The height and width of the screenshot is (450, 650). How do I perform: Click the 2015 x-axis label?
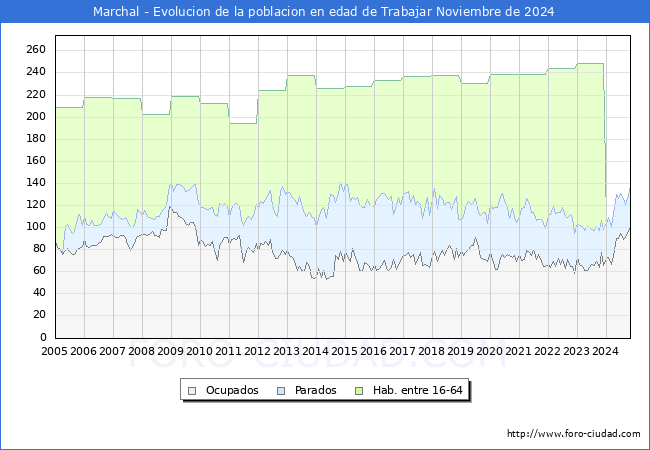(345, 351)
